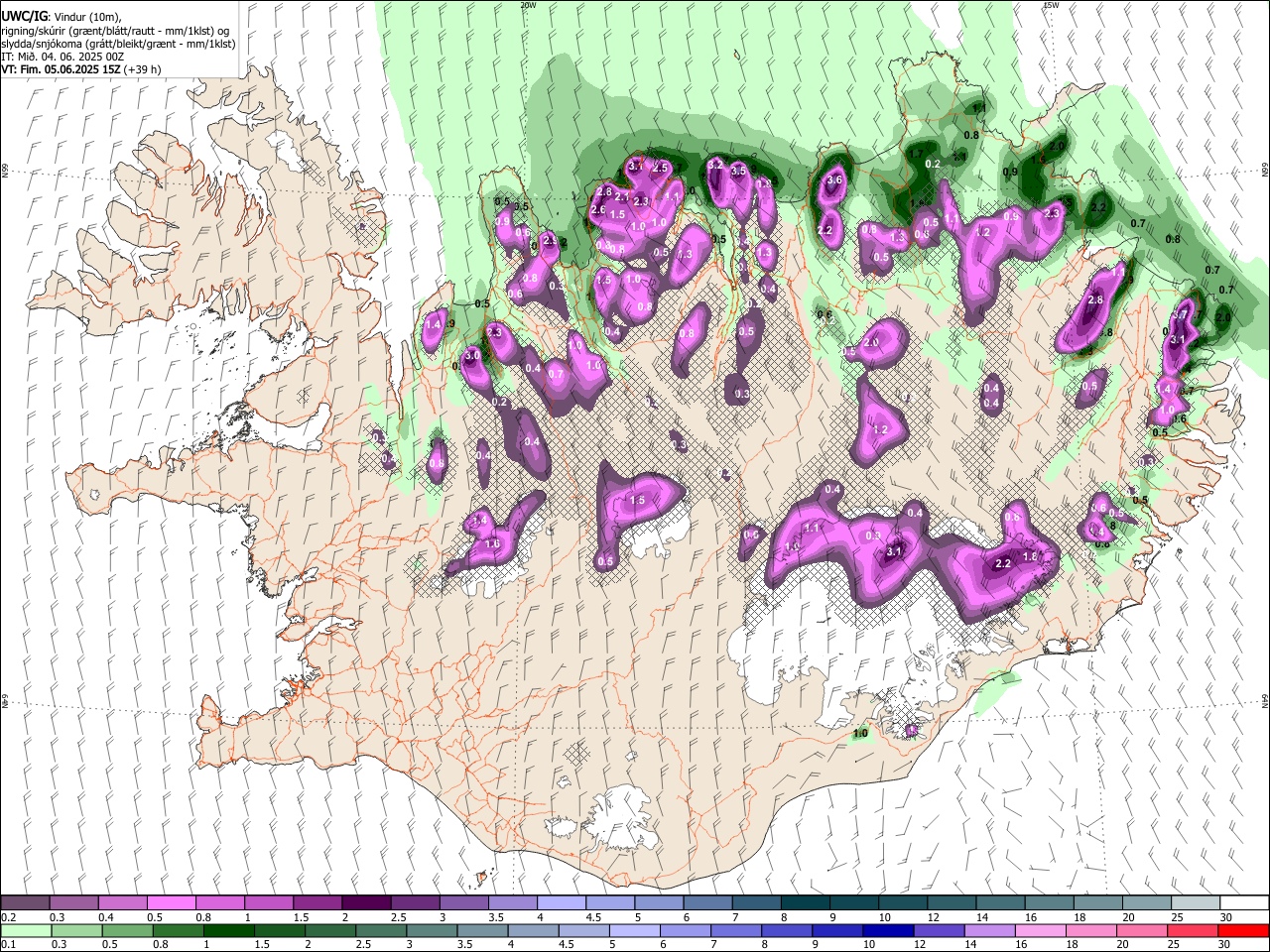Pick lower rain legend swatch starting at 3
Viewport: 1270px width, 952px height.
[431, 930]
